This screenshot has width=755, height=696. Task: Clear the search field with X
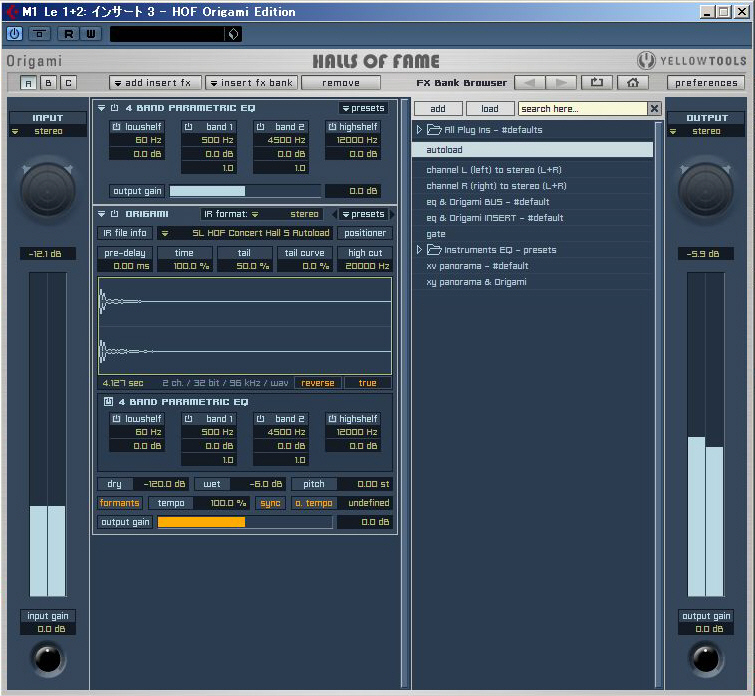pos(654,109)
